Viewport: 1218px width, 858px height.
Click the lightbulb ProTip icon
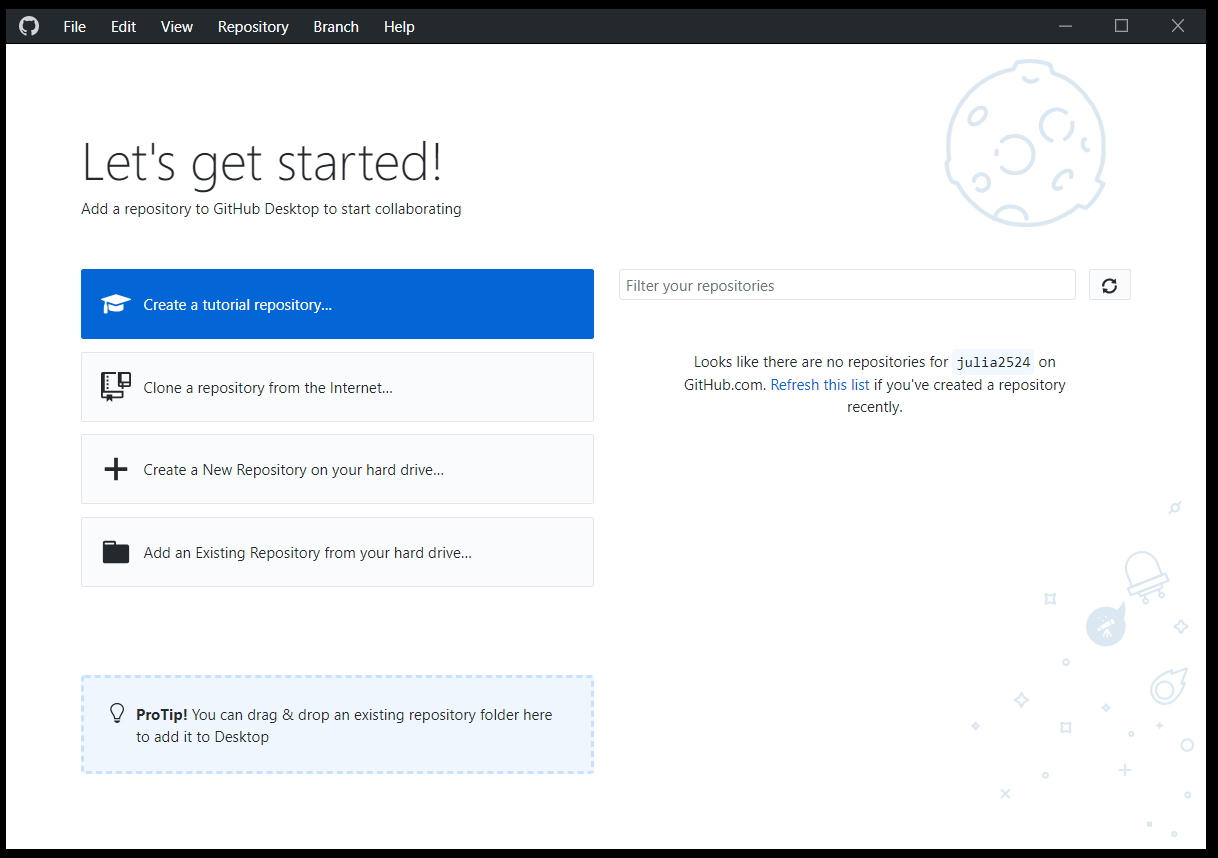(x=117, y=713)
